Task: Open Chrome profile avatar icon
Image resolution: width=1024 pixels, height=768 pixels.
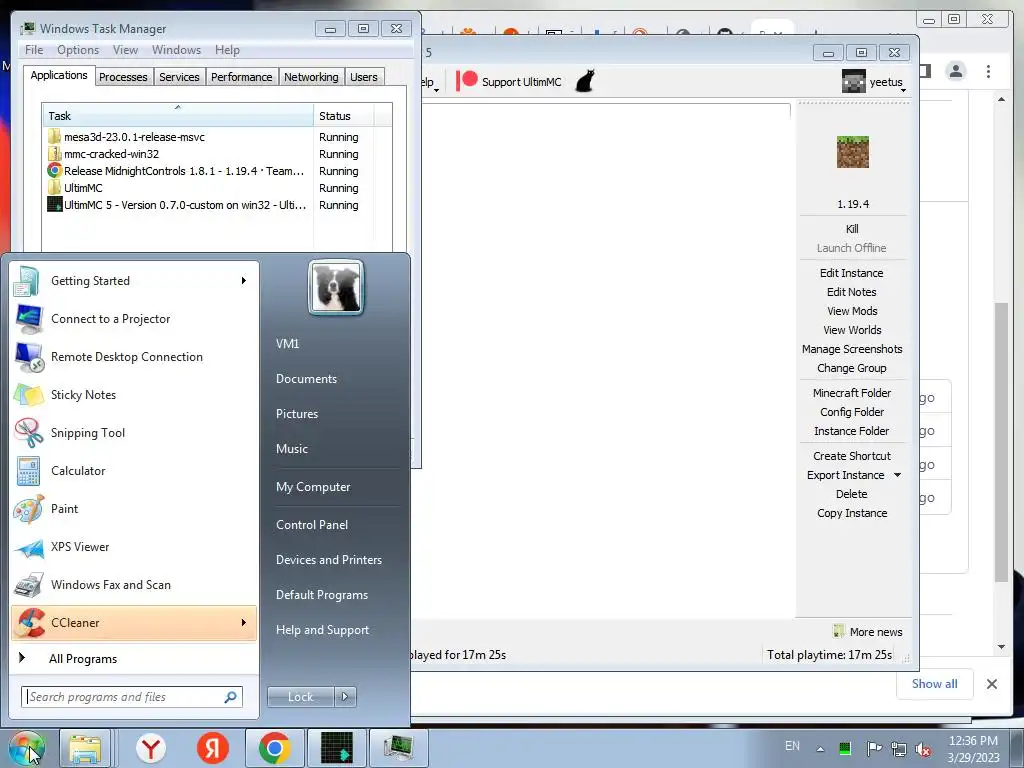Action: coord(955,71)
